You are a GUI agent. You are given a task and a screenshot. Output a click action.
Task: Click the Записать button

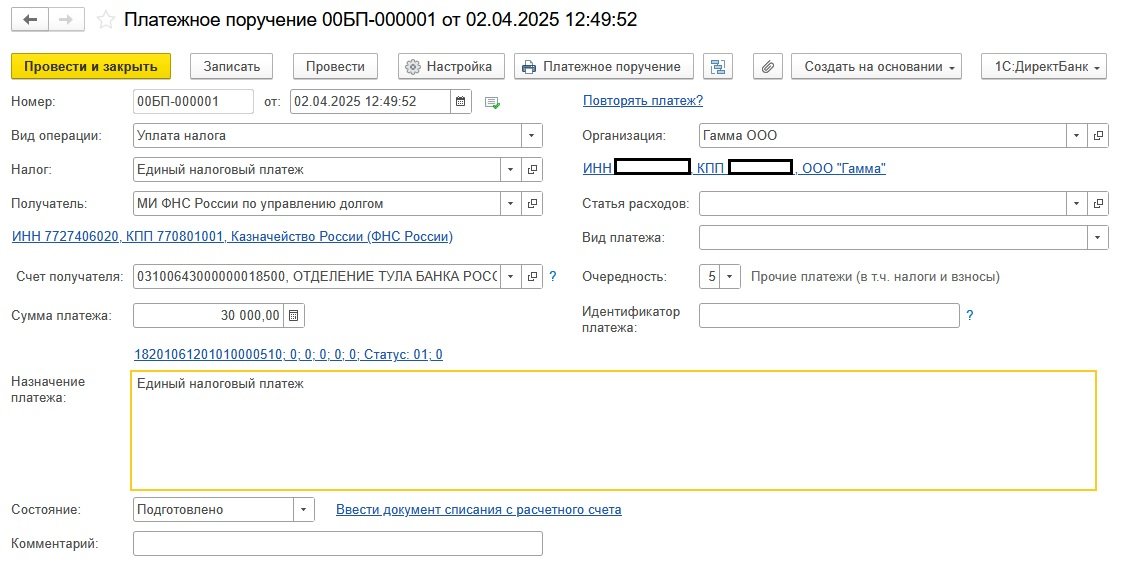(x=231, y=66)
